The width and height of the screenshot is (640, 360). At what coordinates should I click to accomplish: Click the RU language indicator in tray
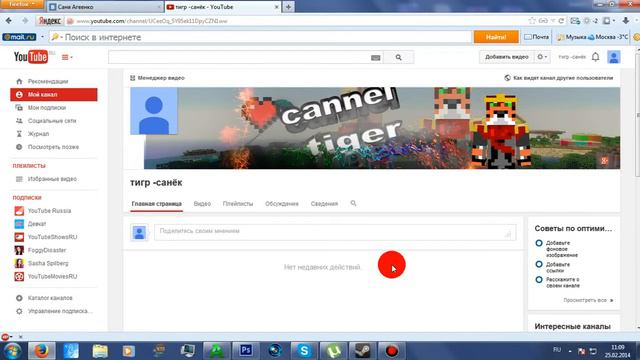click(x=557, y=350)
